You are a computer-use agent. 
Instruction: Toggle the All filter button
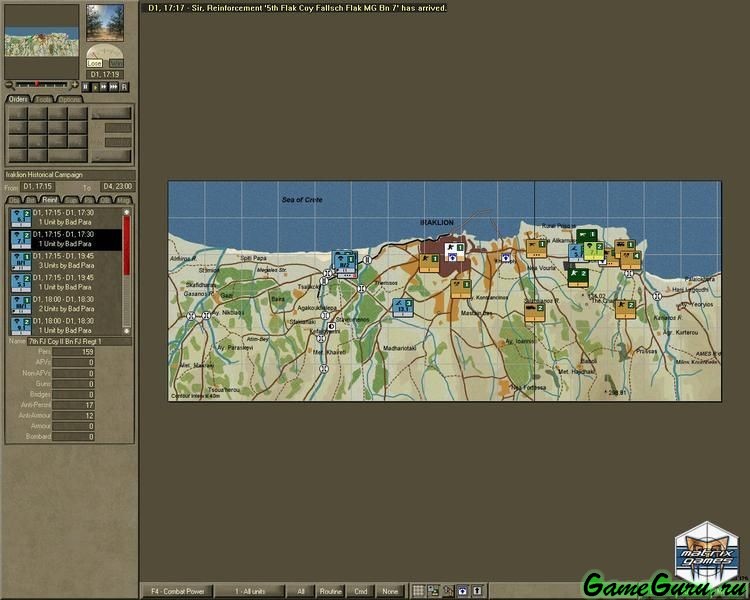tap(301, 591)
